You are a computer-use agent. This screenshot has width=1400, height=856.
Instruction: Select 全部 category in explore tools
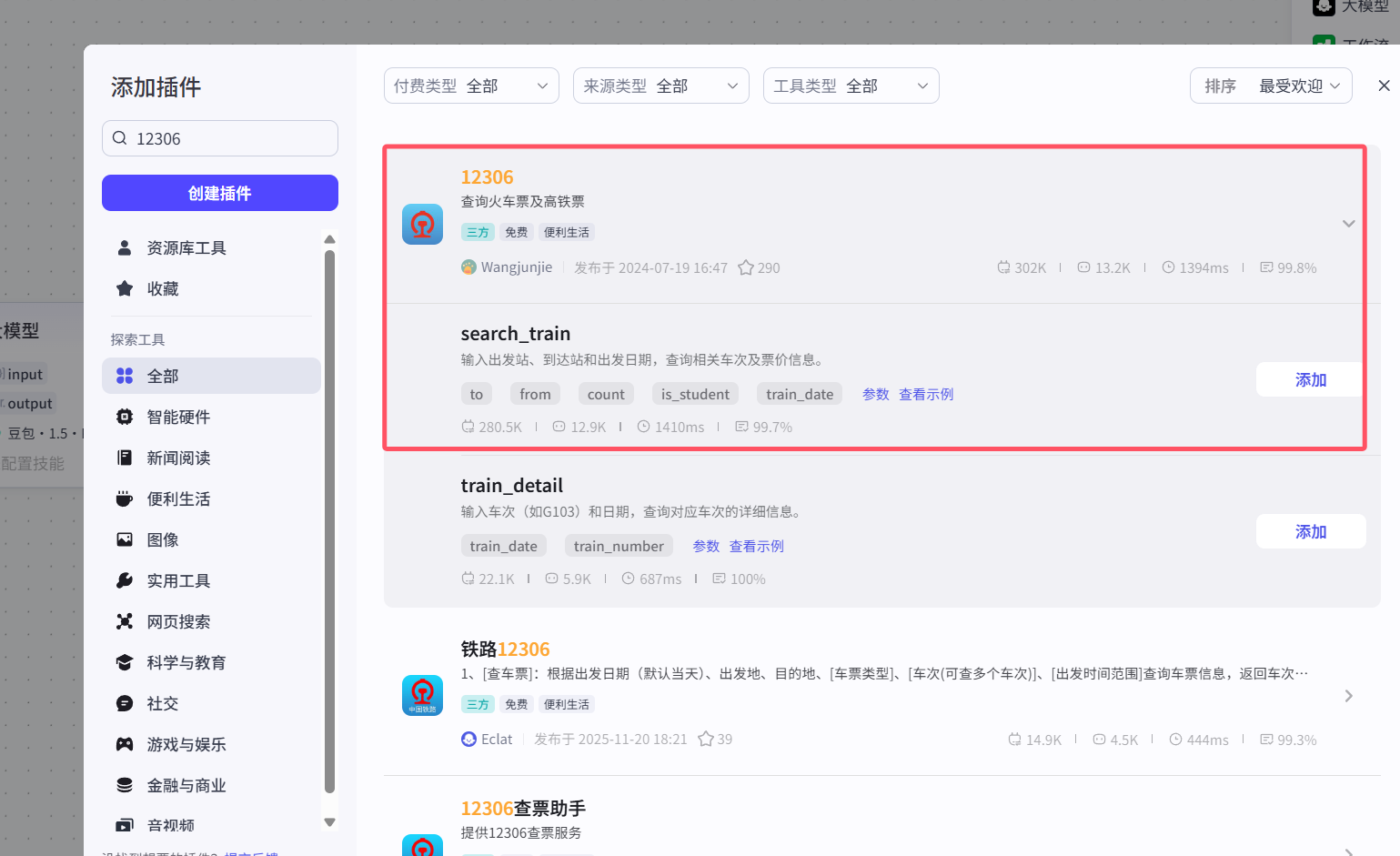click(x=211, y=376)
